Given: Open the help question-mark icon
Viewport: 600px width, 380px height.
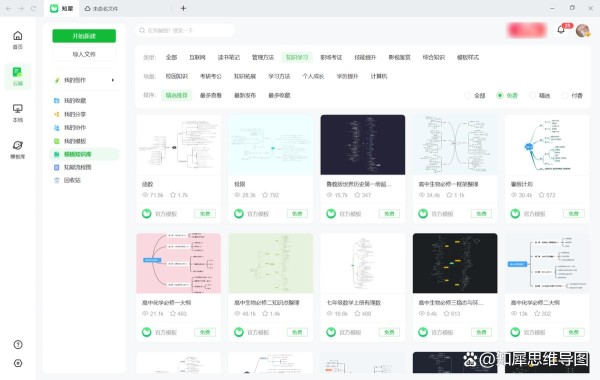Looking at the screenshot, I should (x=18, y=344).
